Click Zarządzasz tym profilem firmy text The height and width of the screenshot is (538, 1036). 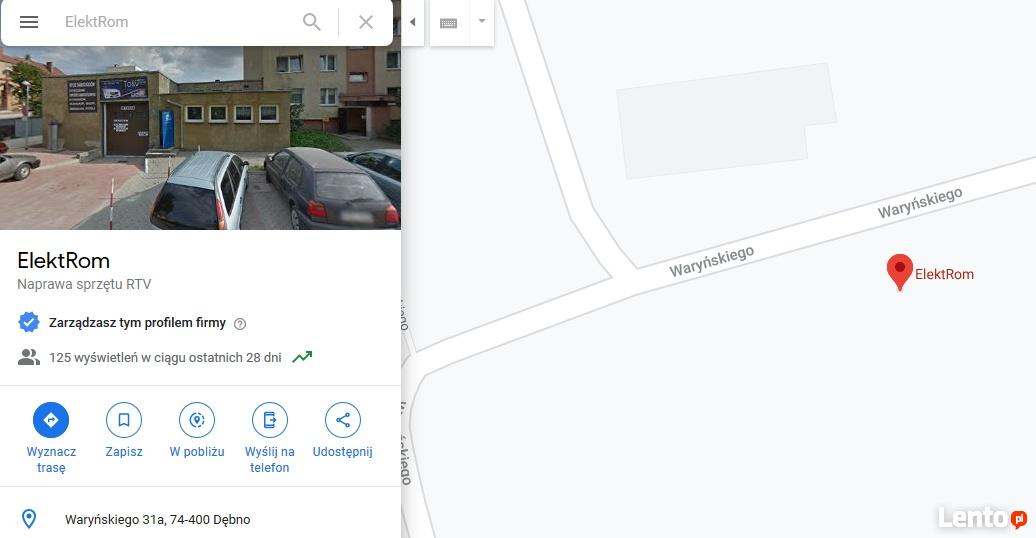click(137, 323)
